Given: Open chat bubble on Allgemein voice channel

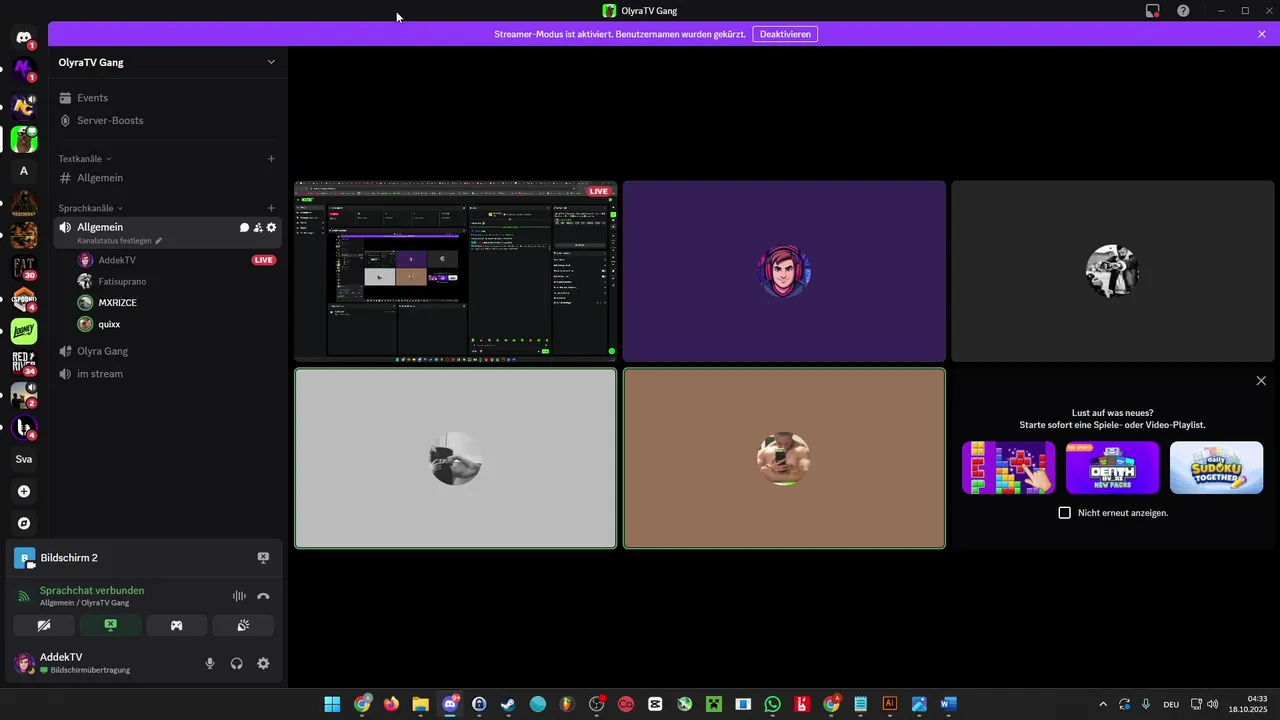Looking at the screenshot, I should click(244, 228).
